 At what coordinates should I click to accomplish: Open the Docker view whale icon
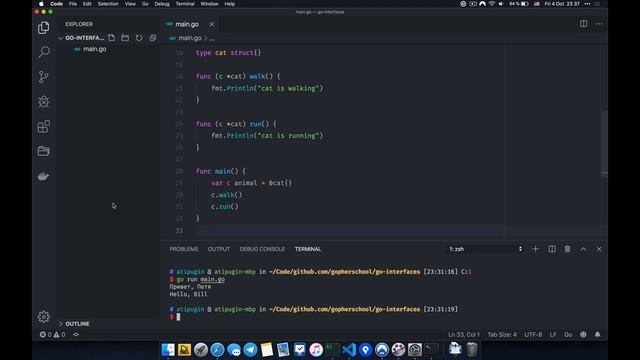click(x=44, y=176)
